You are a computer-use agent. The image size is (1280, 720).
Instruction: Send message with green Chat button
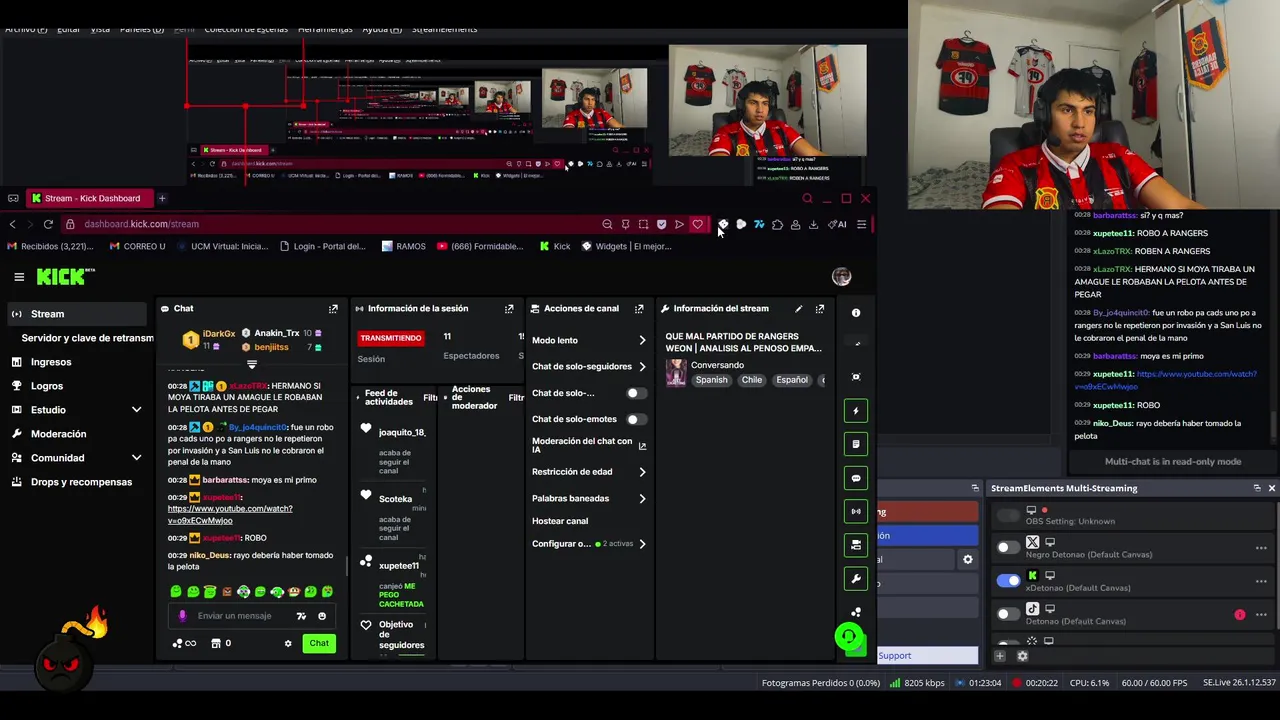click(x=319, y=644)
